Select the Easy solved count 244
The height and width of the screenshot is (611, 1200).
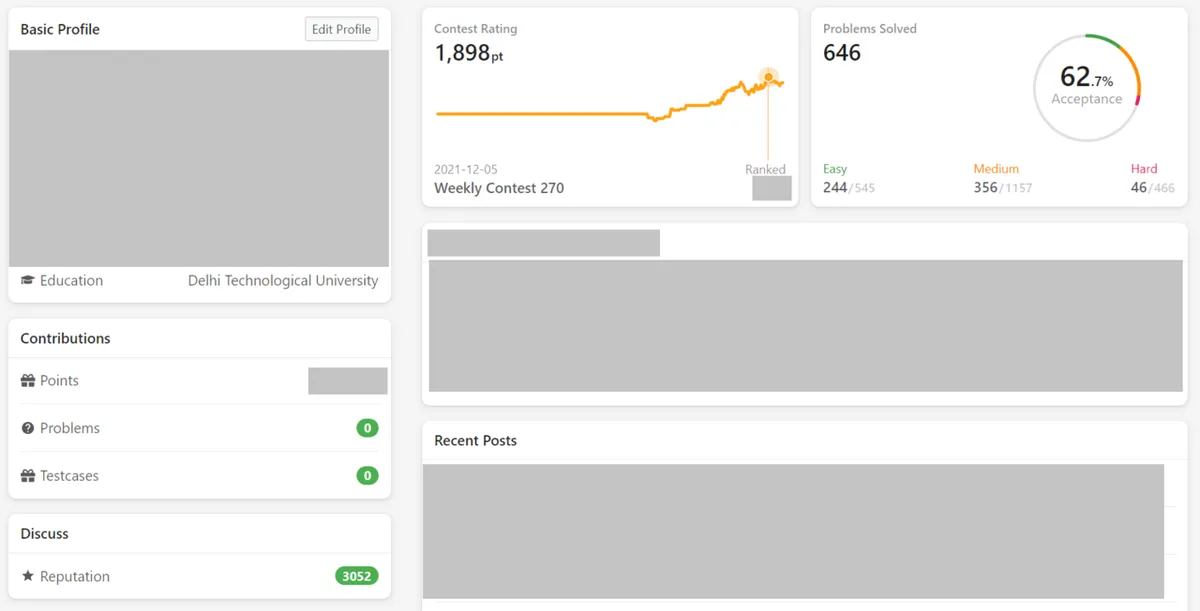click(835, 187)
